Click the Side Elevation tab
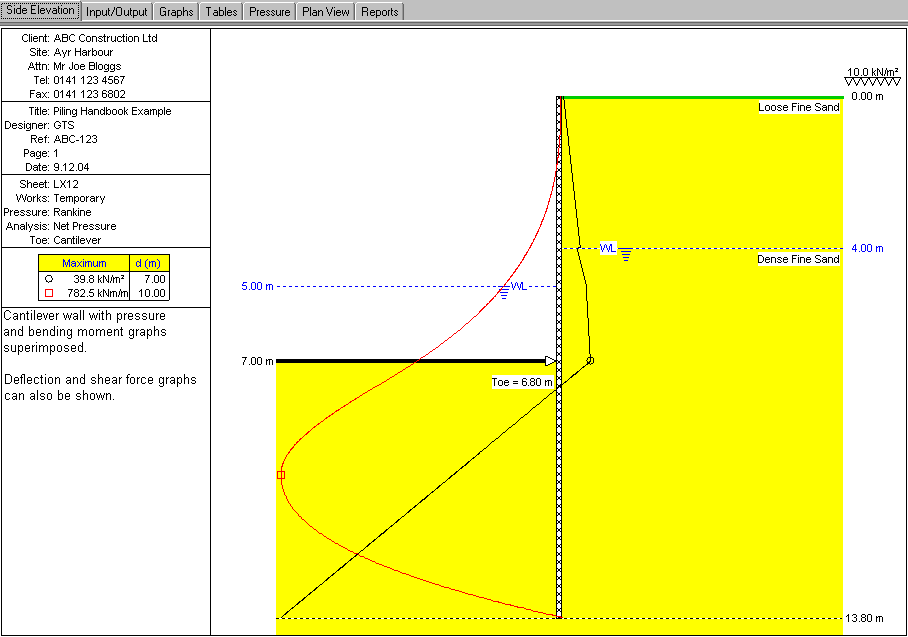The height and width of the screenshot is (637, 908). point(40,11)
